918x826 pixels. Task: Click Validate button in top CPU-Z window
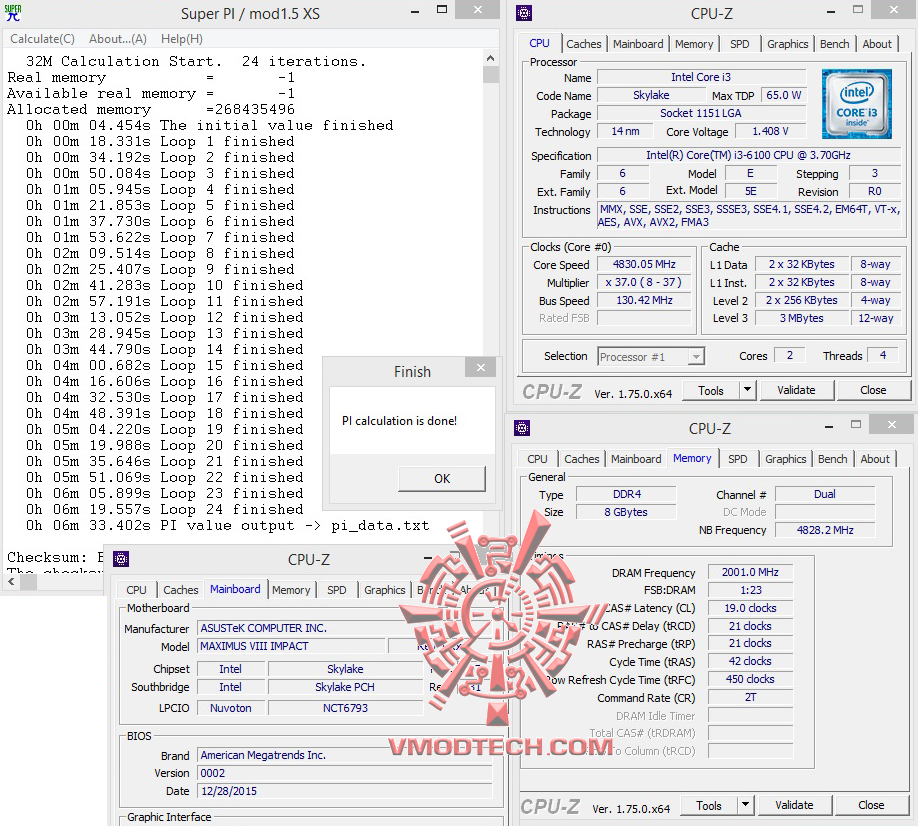click(796, 390)
